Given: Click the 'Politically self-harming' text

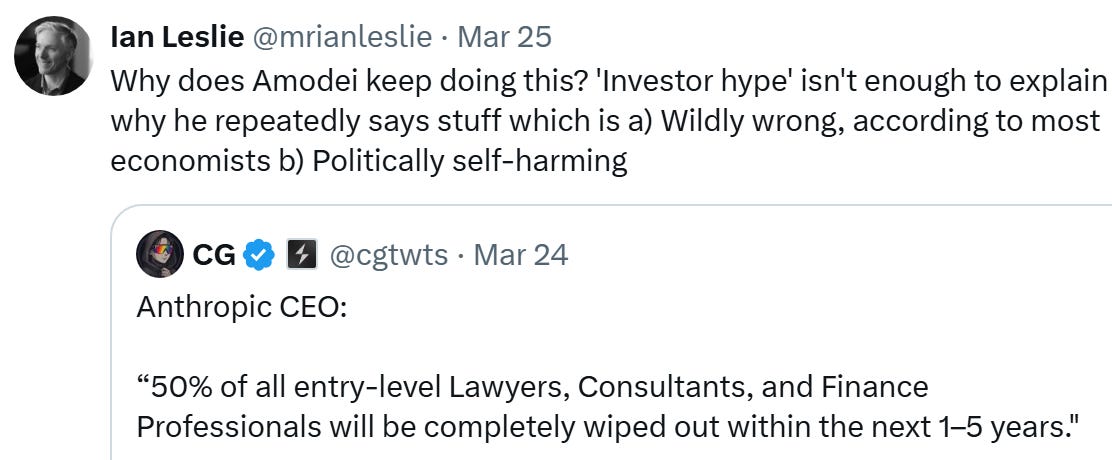Looking at the screenshot, I should pyautogui.click(x=470, y=161).
